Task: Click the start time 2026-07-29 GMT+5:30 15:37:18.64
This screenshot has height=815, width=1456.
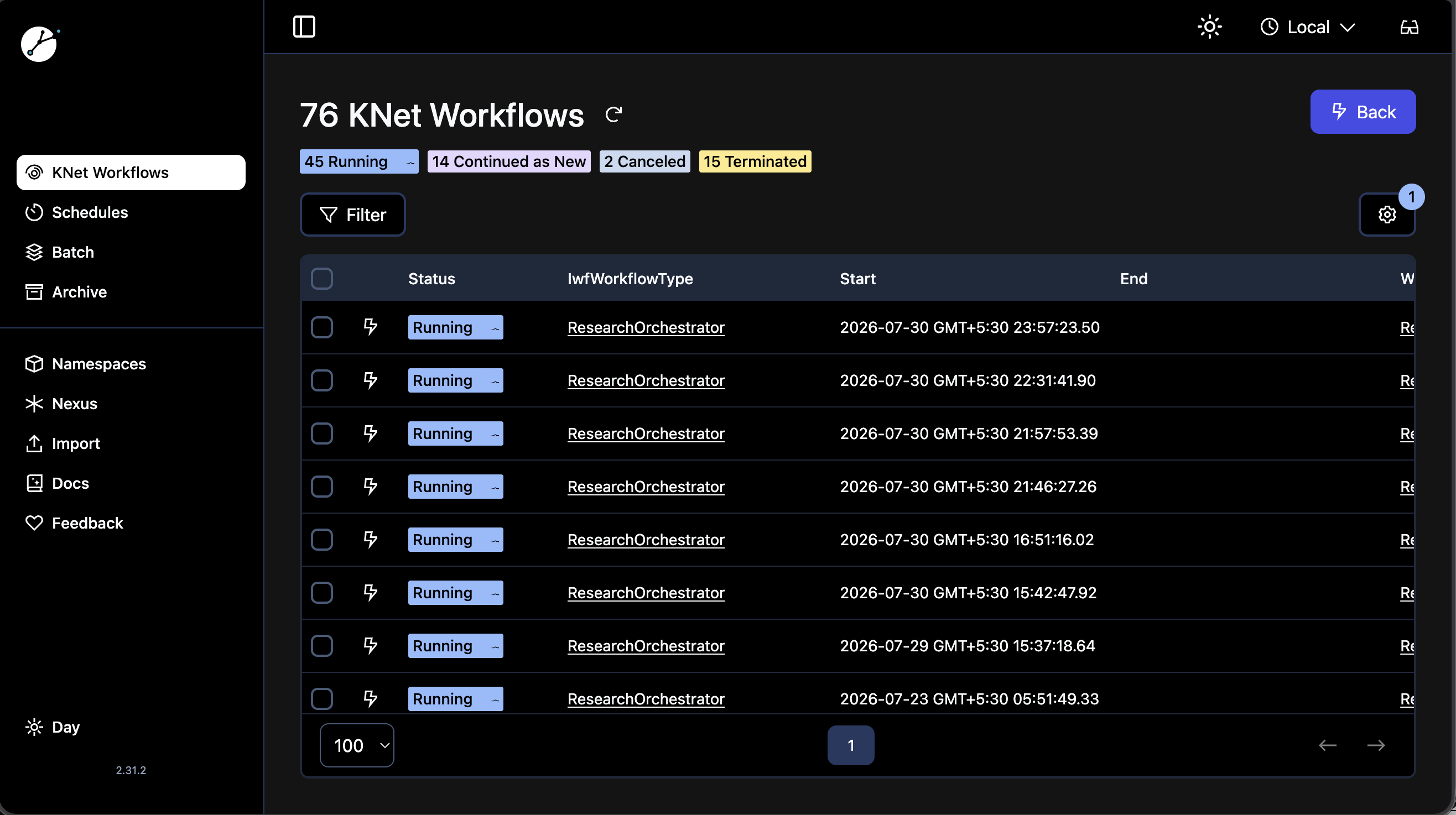Action: pos(968,646)
